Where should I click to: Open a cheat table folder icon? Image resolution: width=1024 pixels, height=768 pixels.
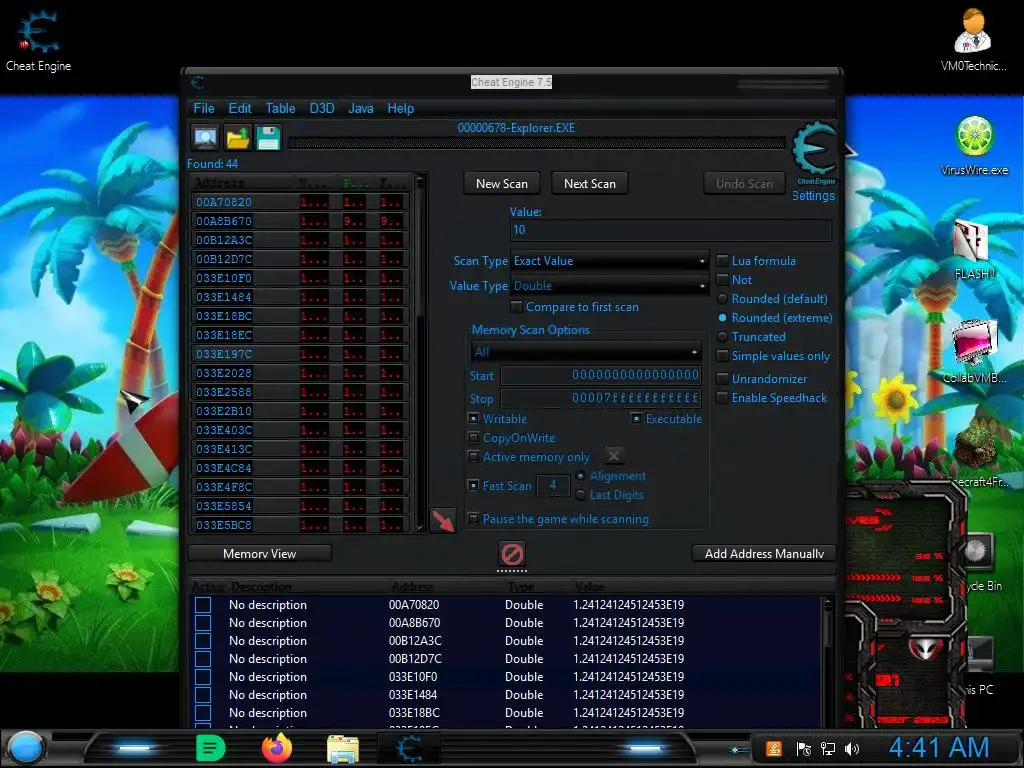pos(238,138)
